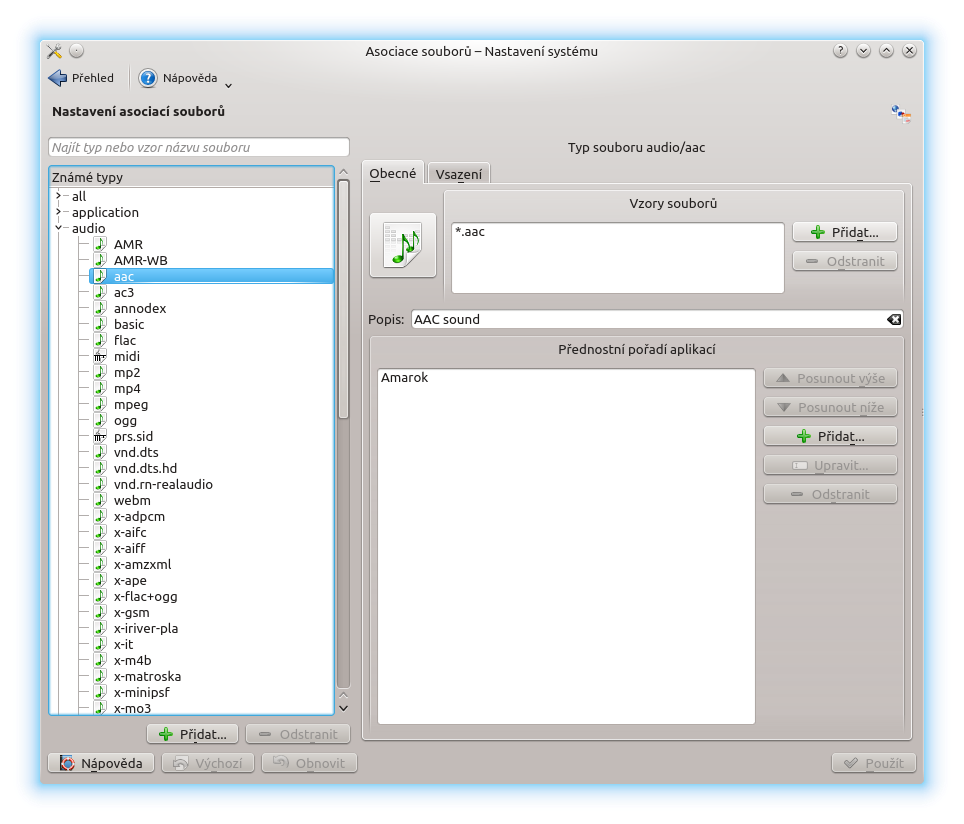Click the music note icon beside AMR
The image size is (964, 824).
click(100, 244)
